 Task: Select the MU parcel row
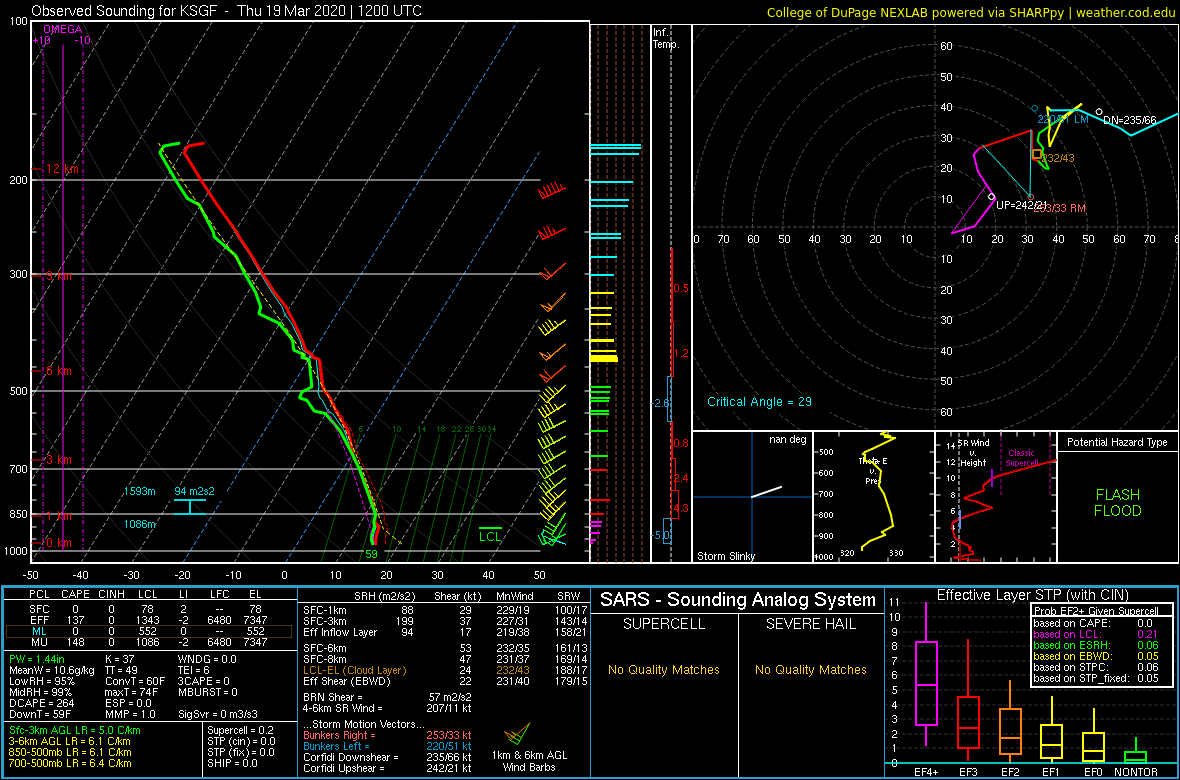point(151,641)
